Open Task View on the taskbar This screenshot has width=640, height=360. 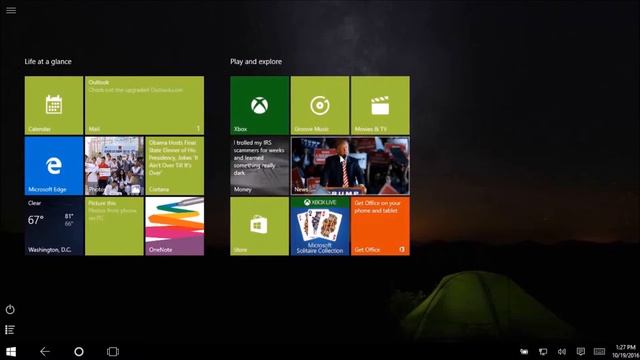tap(113, 351)
